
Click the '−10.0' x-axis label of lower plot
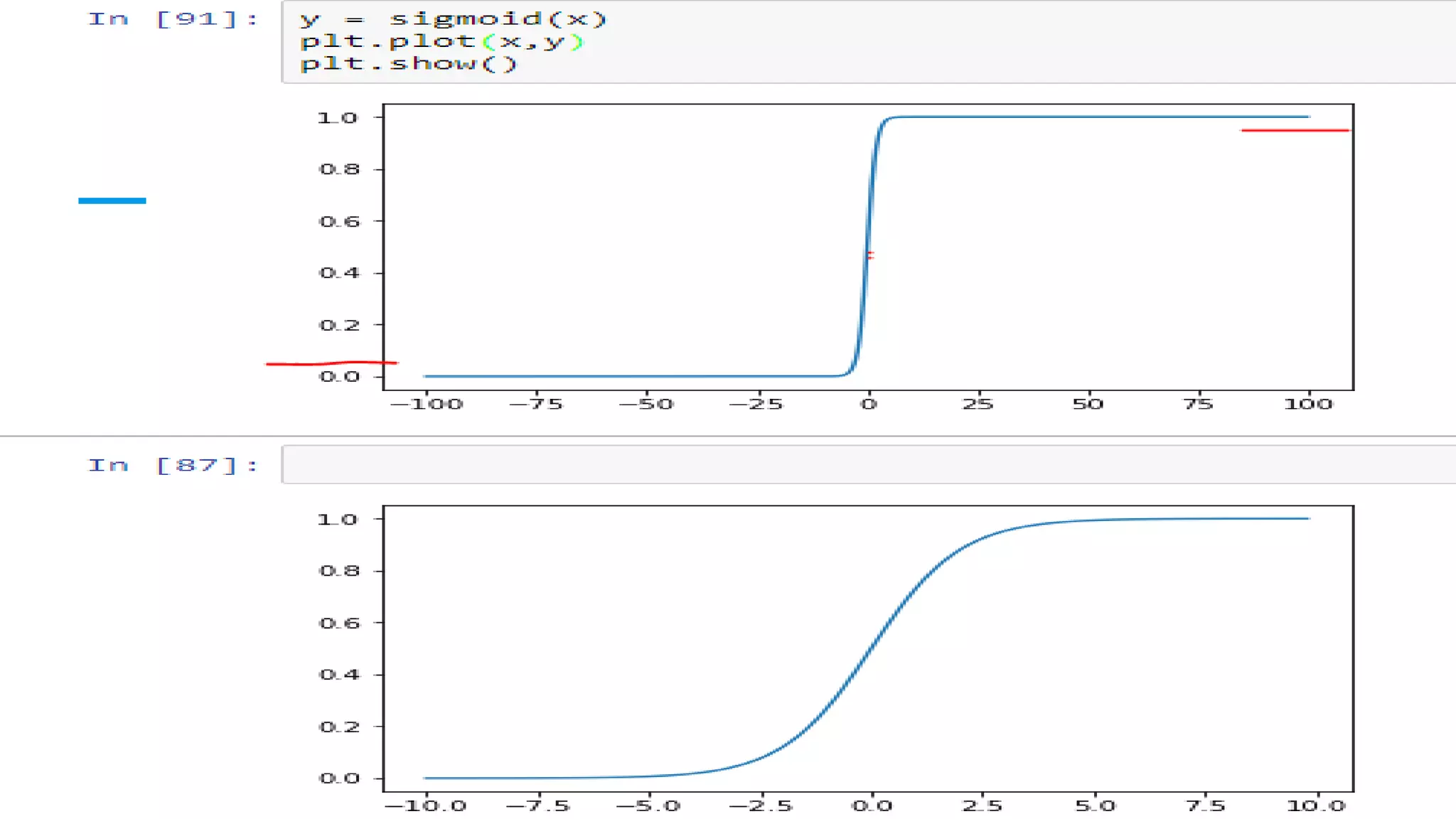[x=426, y=806]
